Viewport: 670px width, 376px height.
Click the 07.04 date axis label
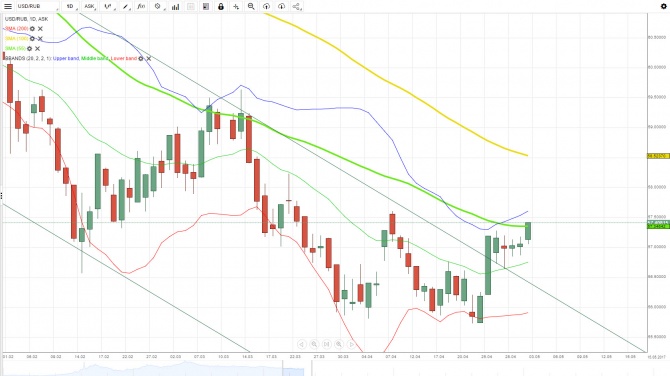391,356
